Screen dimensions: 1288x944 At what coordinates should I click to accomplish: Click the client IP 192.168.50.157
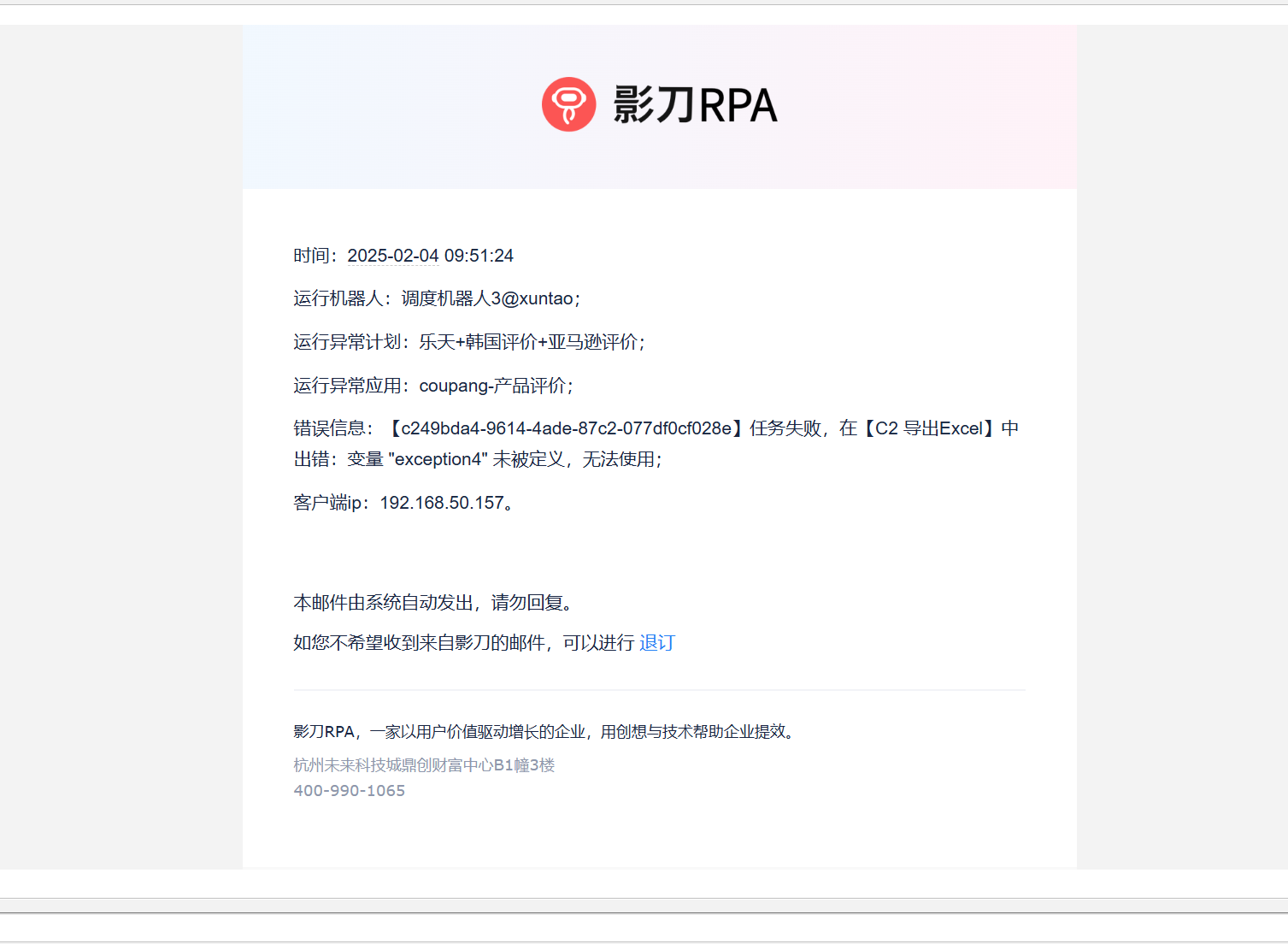(x=442, y=503)
